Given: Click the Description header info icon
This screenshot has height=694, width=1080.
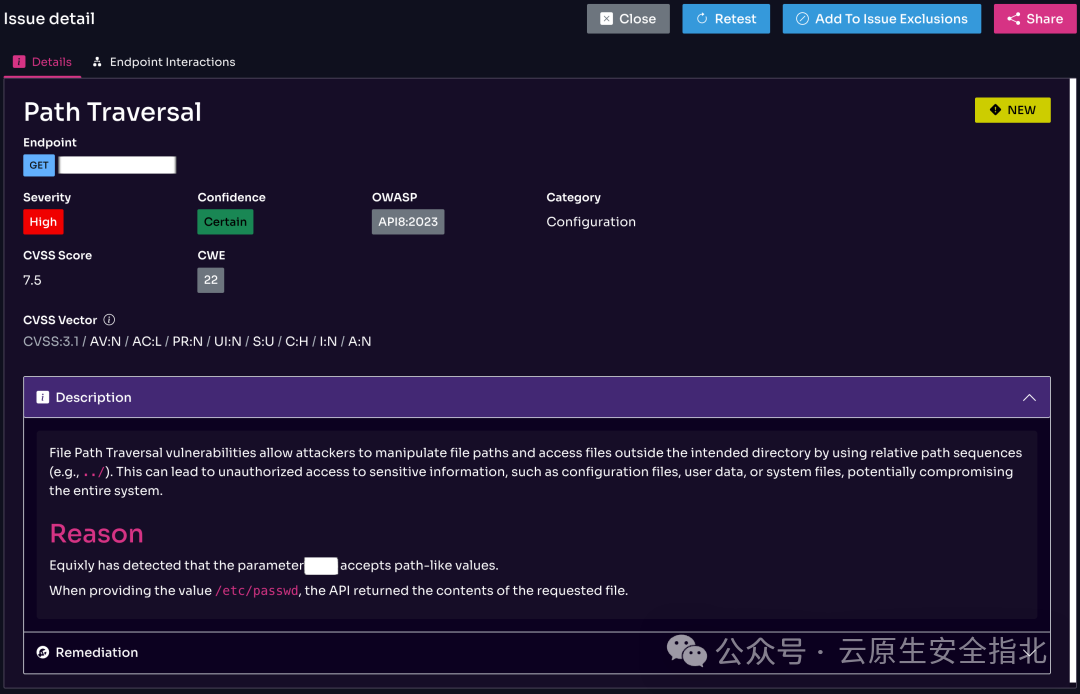Looking at the screenshot, I should pos(43,397).
